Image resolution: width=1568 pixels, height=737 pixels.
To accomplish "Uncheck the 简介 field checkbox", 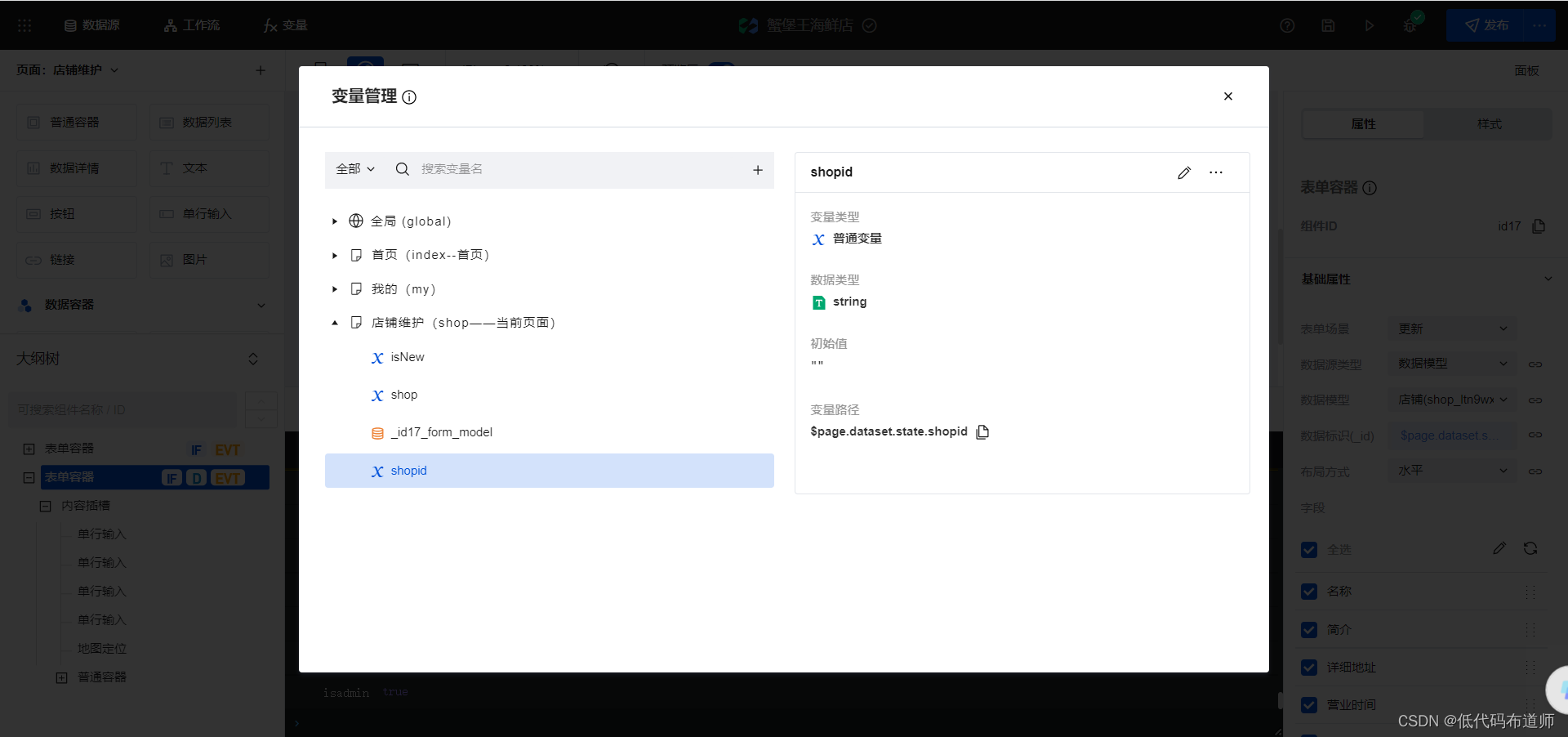I will (1309, 630).
